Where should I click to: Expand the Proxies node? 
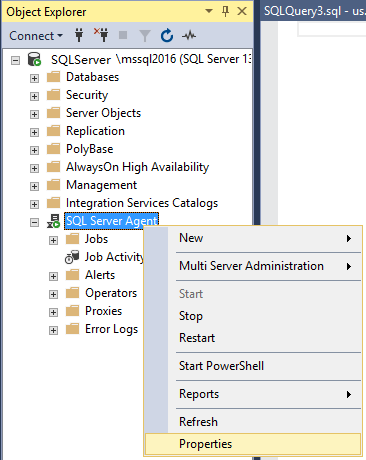53,312
